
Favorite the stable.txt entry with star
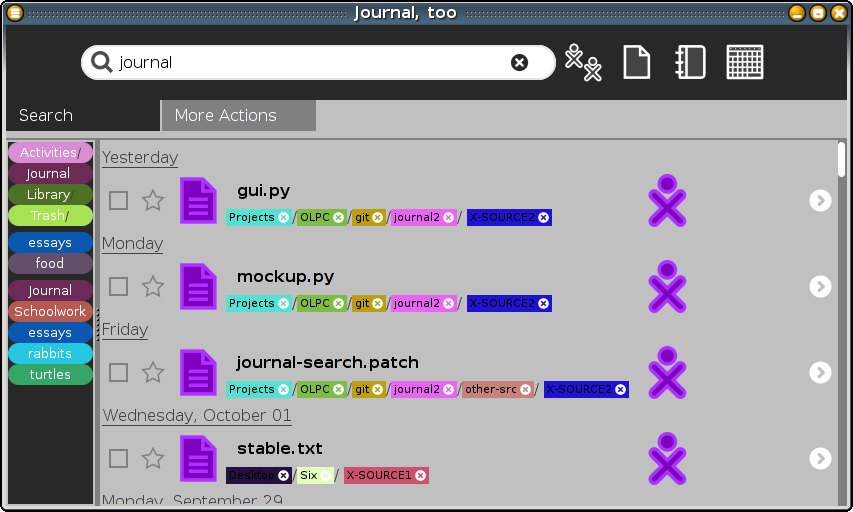(x=153, y=458)
